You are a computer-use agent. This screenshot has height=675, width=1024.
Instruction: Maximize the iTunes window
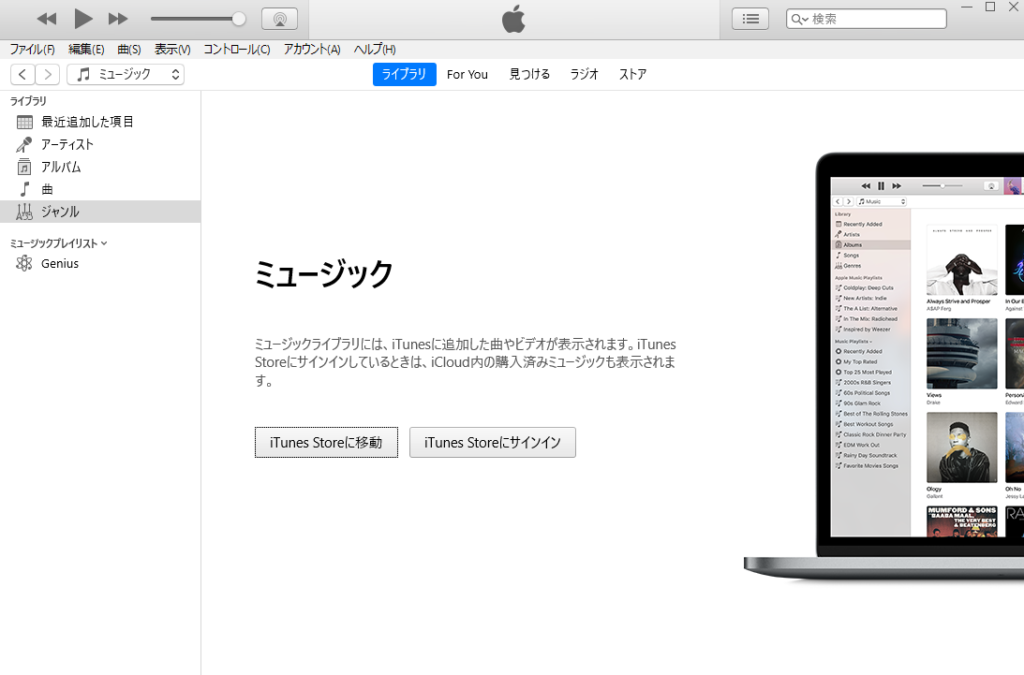[x=990, y=7]
